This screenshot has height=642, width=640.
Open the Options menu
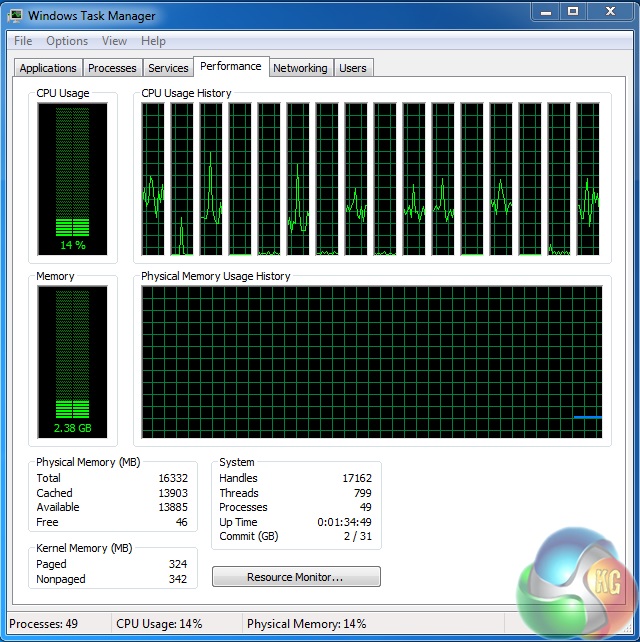click(x=67, y=41)
